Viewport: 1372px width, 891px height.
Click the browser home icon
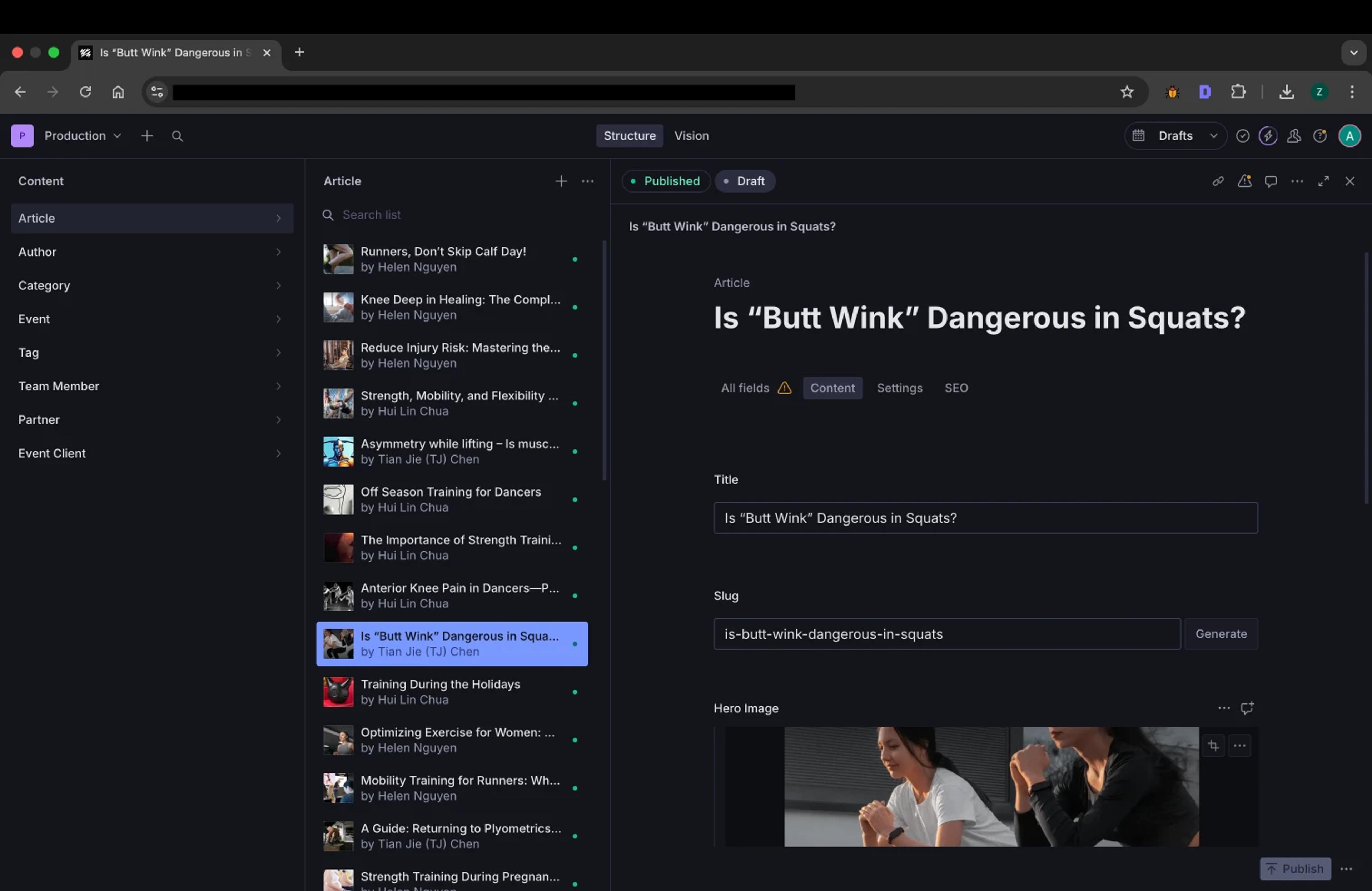tap(118, 92)
